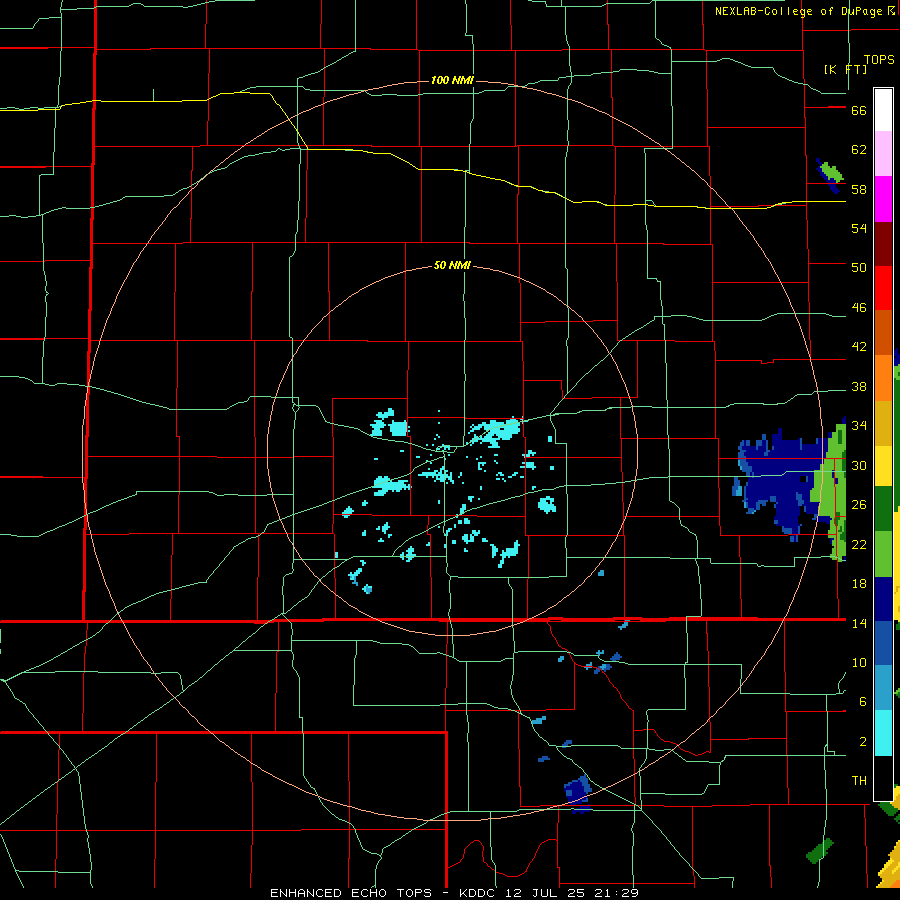Click the yellow 30 kft legend swatch

click(883, 466)
